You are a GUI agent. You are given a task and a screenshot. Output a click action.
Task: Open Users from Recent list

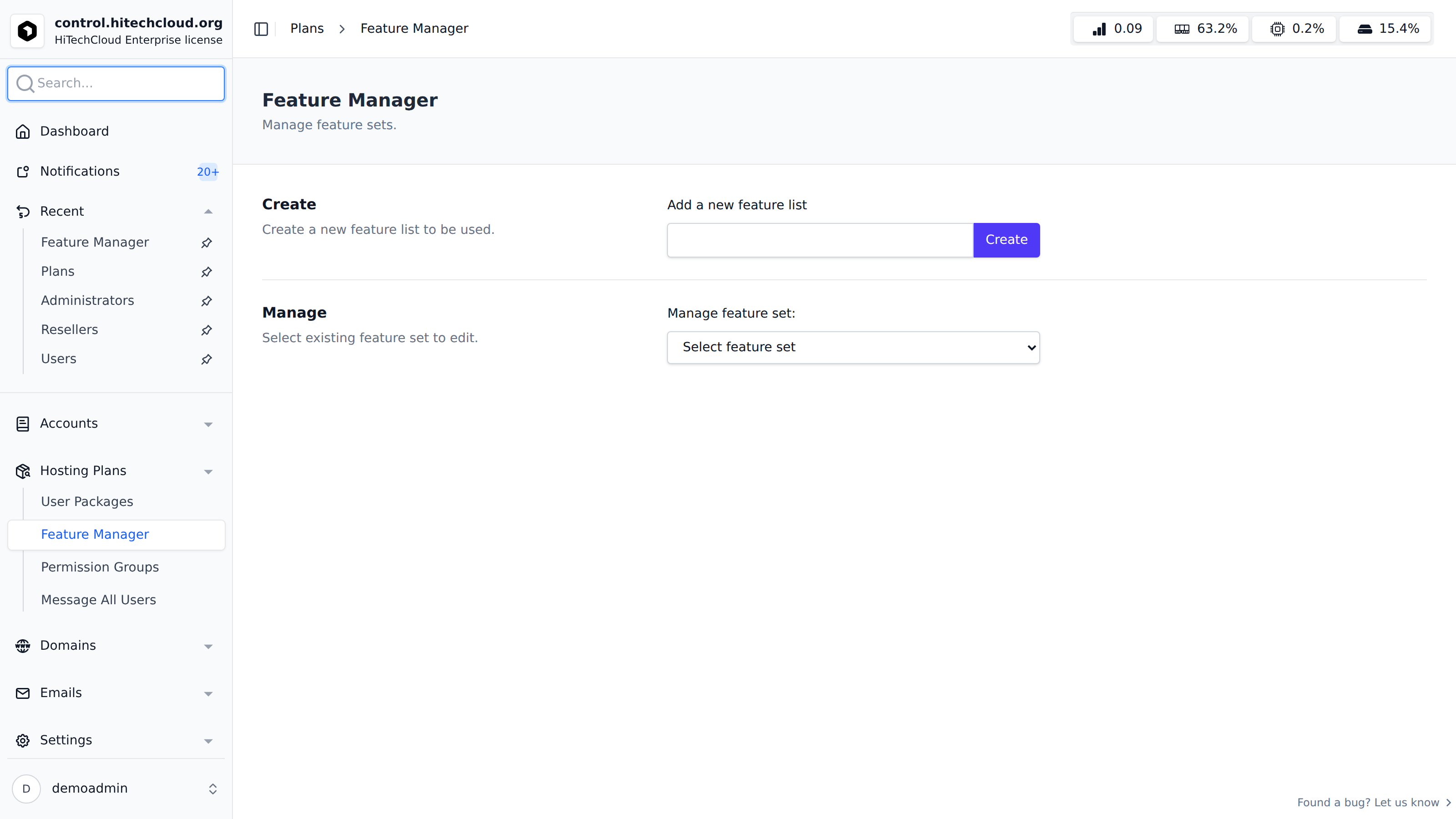point(59,359)
